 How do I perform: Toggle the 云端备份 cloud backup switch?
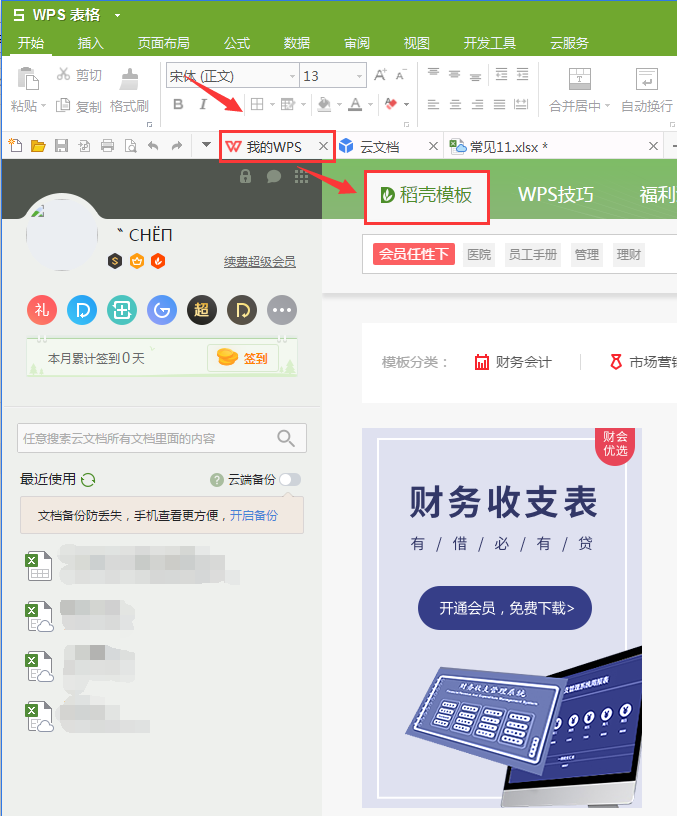coord(289,480)
